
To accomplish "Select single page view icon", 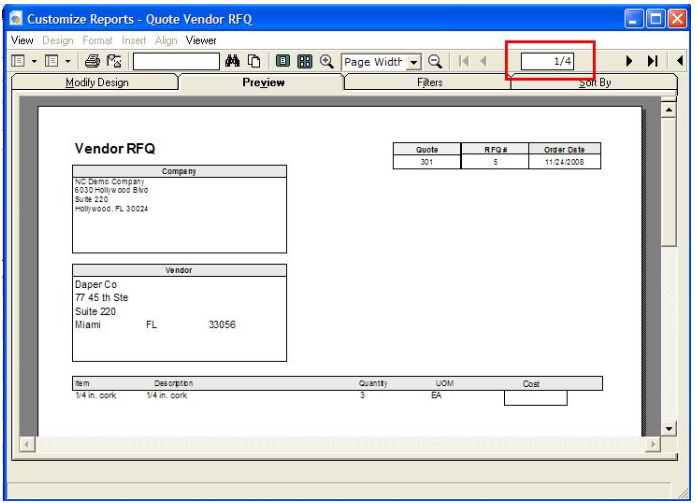I will click(283, 61).
